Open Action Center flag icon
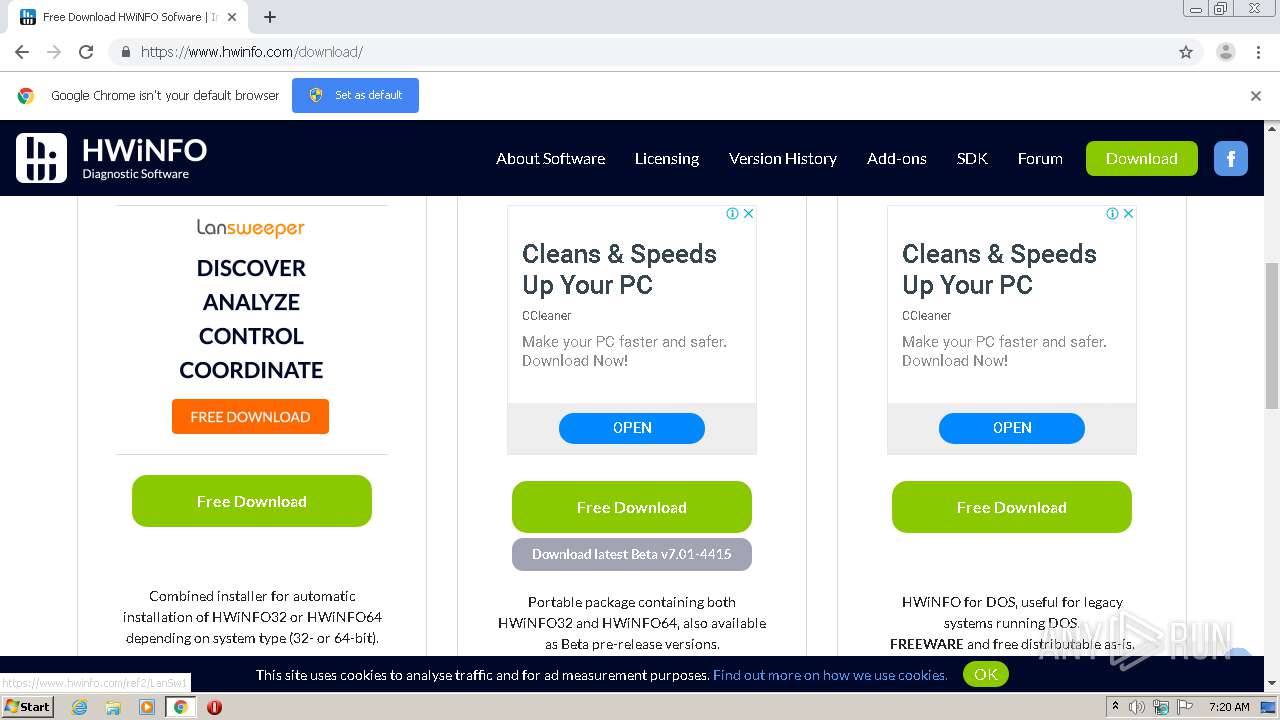Screen dimensions: 1280x720 tap(1186, 707)
